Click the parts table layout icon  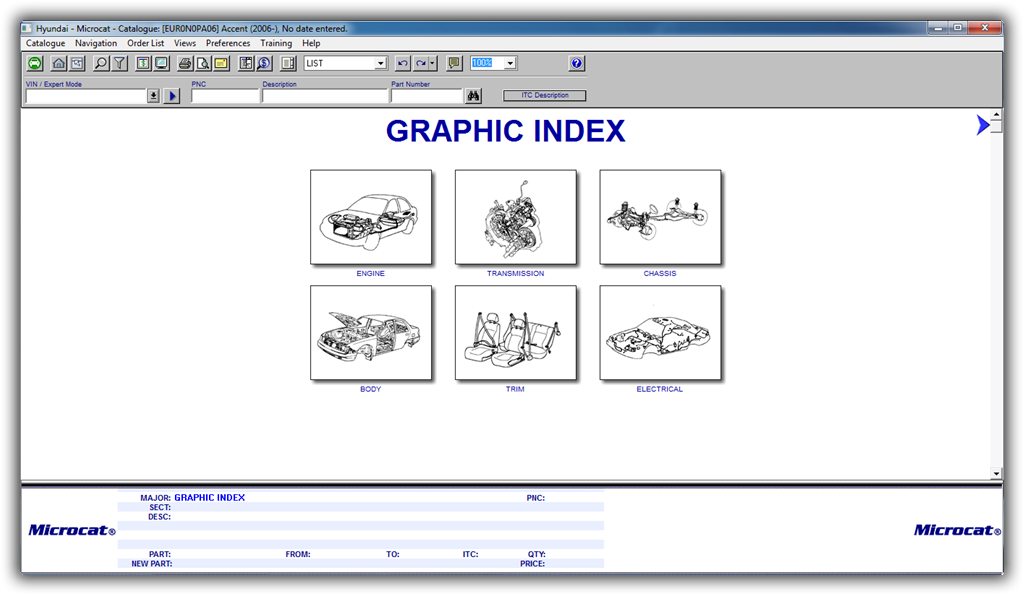246,63
